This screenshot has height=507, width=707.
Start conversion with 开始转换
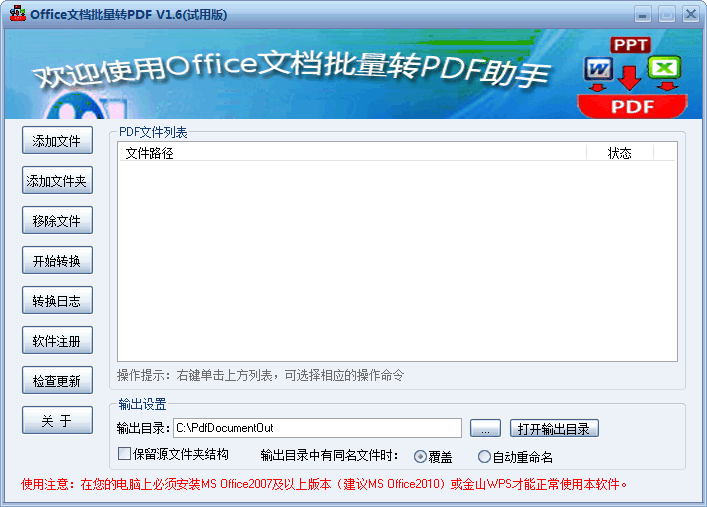click(57, 261)
